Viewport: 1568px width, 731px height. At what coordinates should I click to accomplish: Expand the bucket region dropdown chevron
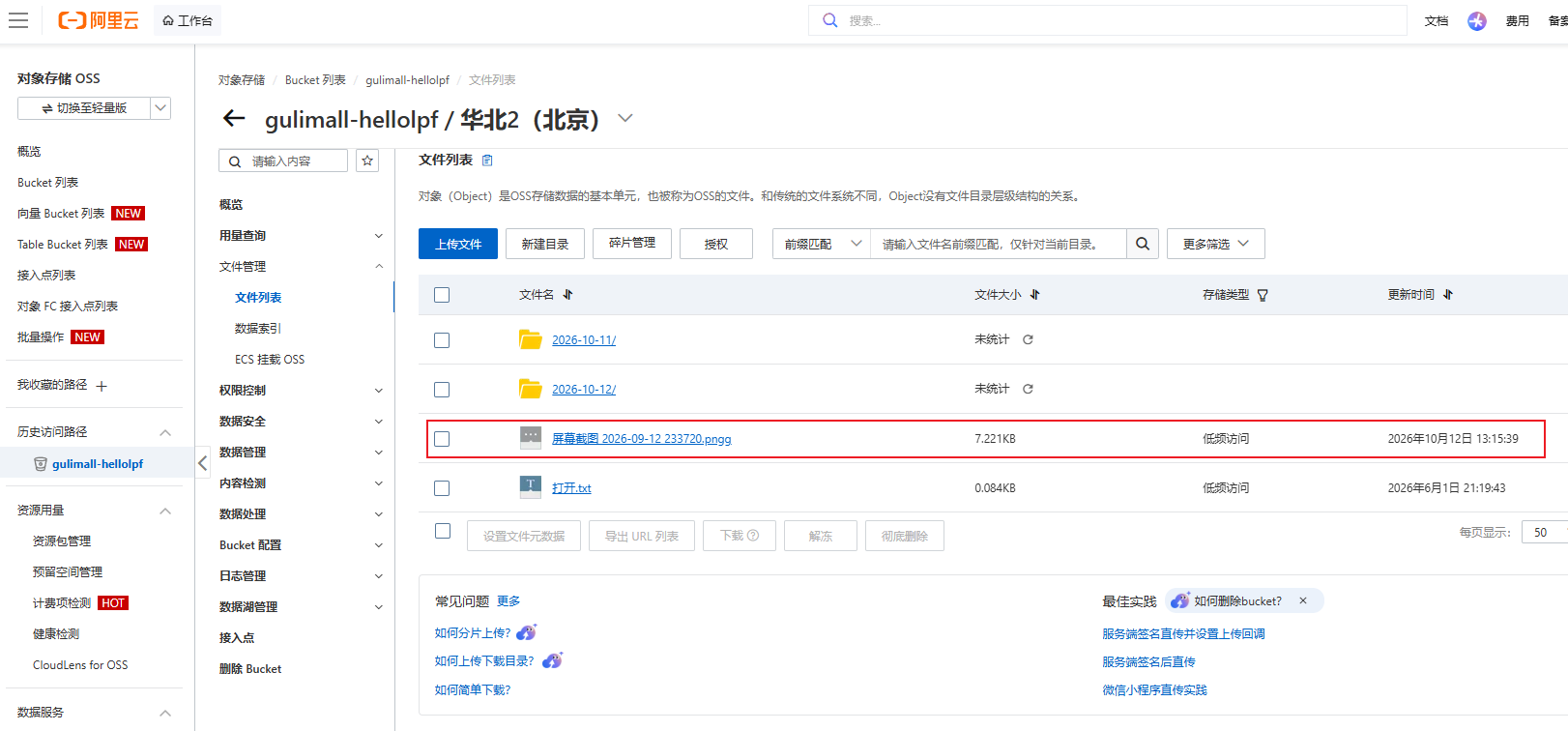[x=625, y=118]
